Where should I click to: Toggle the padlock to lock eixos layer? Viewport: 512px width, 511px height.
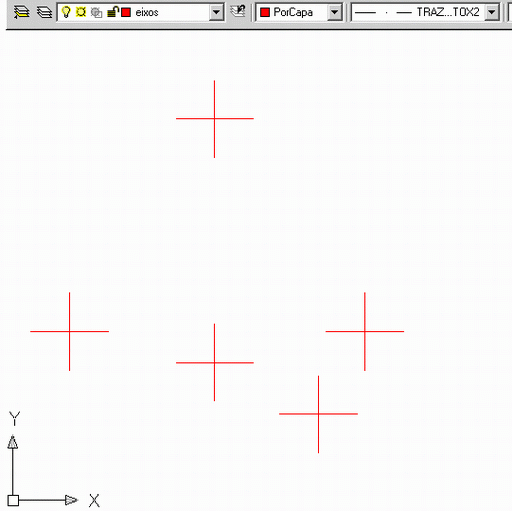[113, 12]
